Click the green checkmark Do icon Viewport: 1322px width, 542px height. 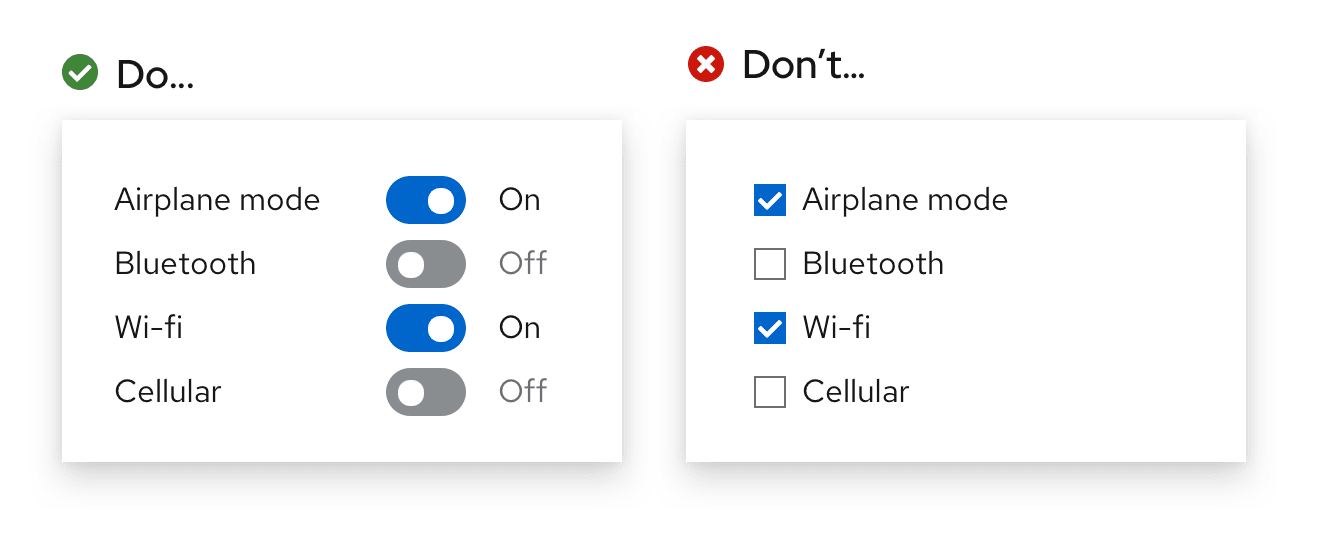pyautogui.click(x=80, y=73)
